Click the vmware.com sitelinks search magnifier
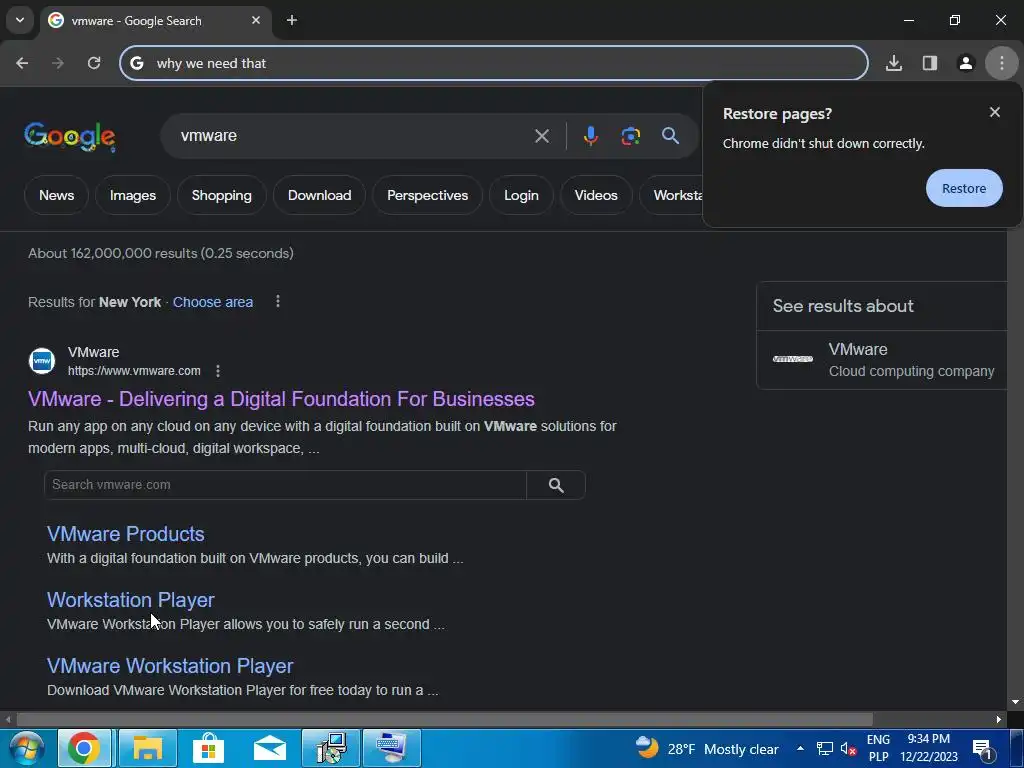The width and height of the screenshot is (1024, 768). (x=556, y=485)
